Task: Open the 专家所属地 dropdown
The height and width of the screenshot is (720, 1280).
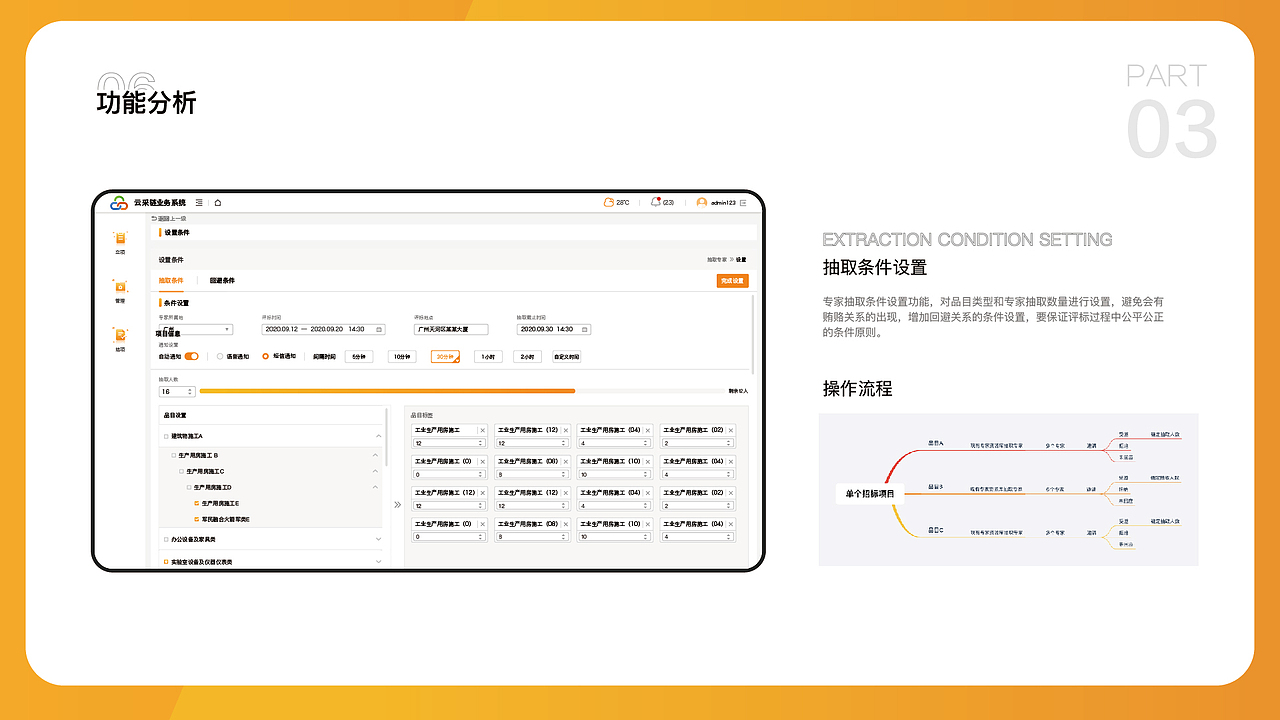Action: coord(195,329)
